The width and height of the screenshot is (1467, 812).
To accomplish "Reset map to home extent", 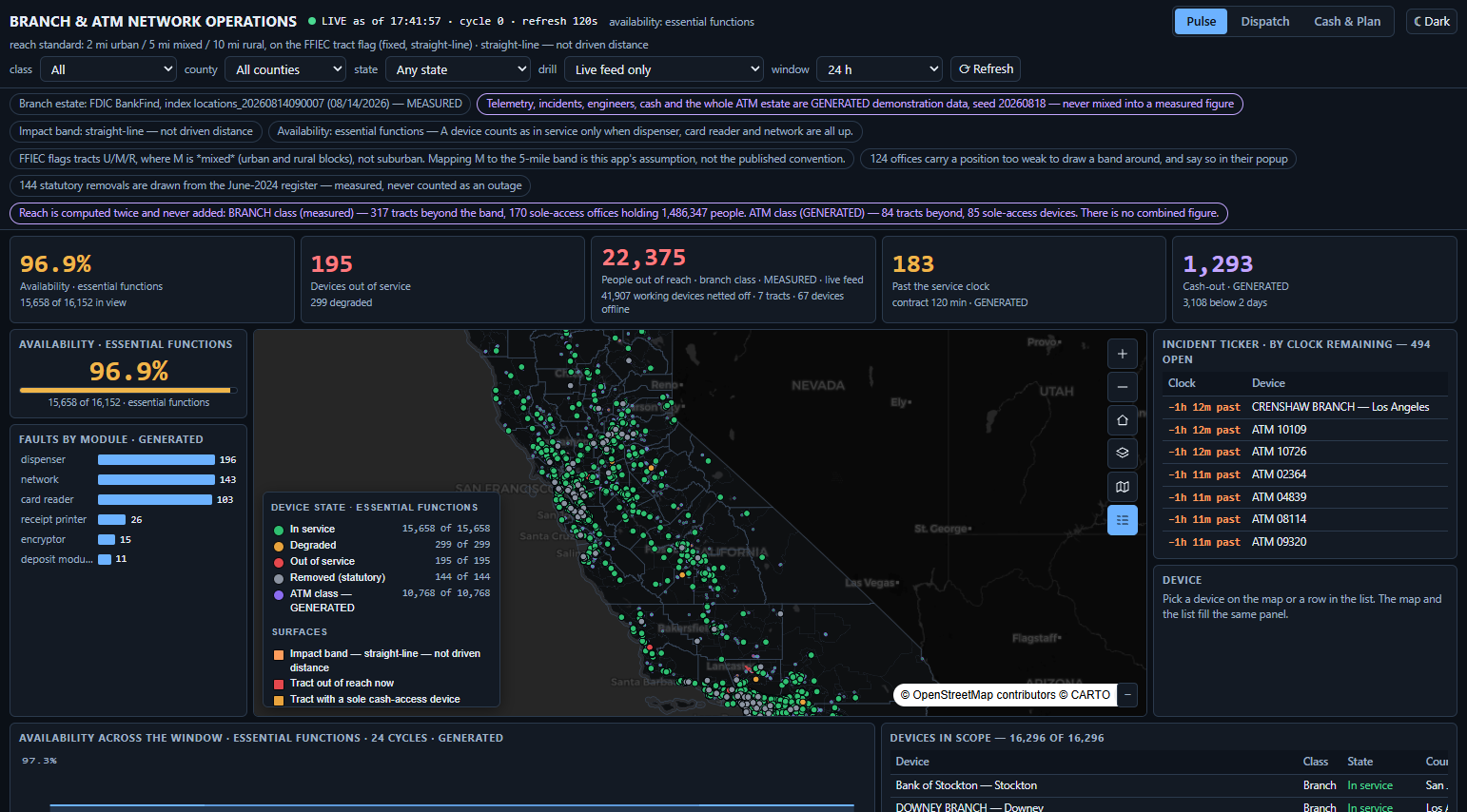I will pos(1123,420).
